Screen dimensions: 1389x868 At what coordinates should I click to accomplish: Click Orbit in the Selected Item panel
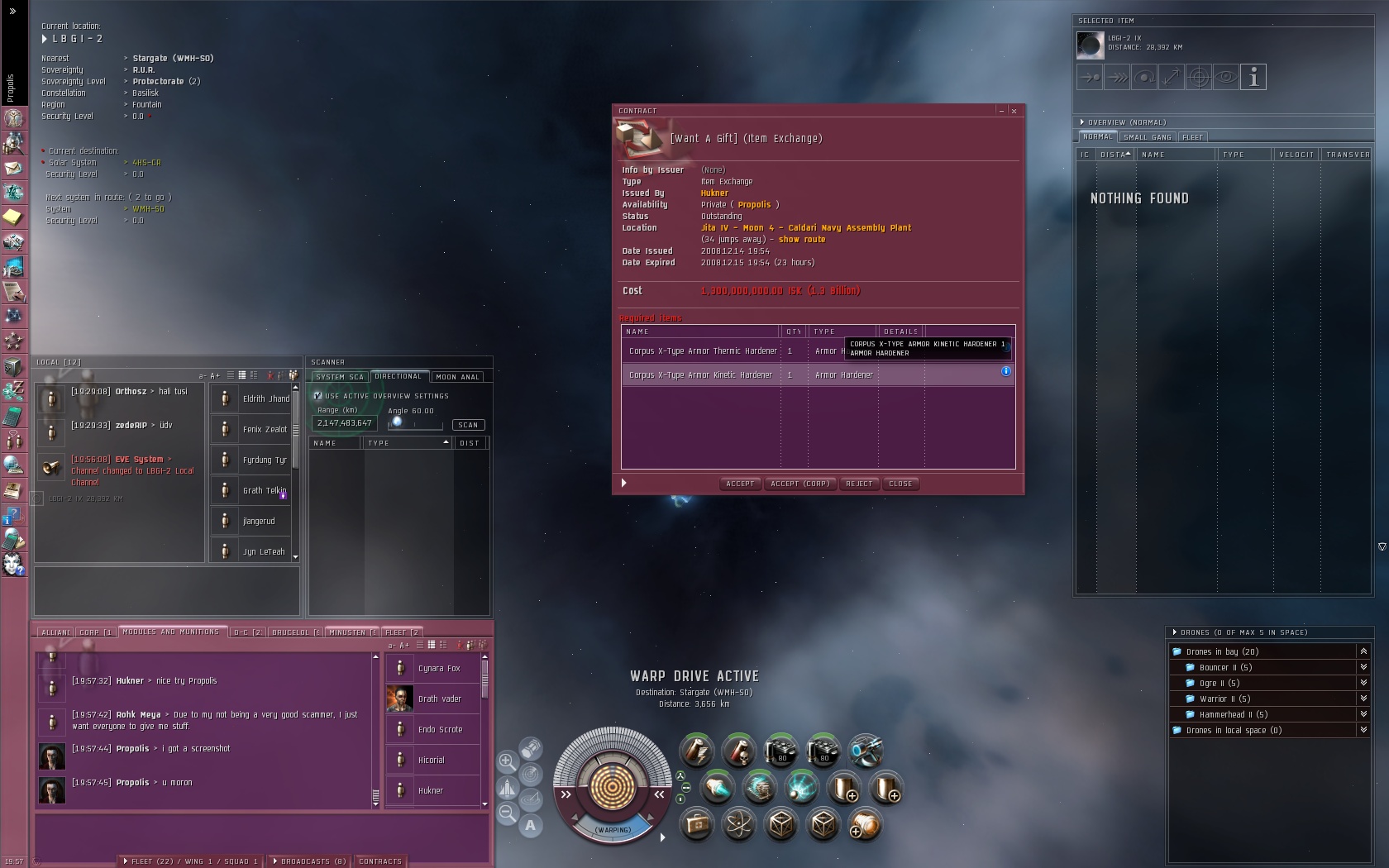click(1144, 78)
